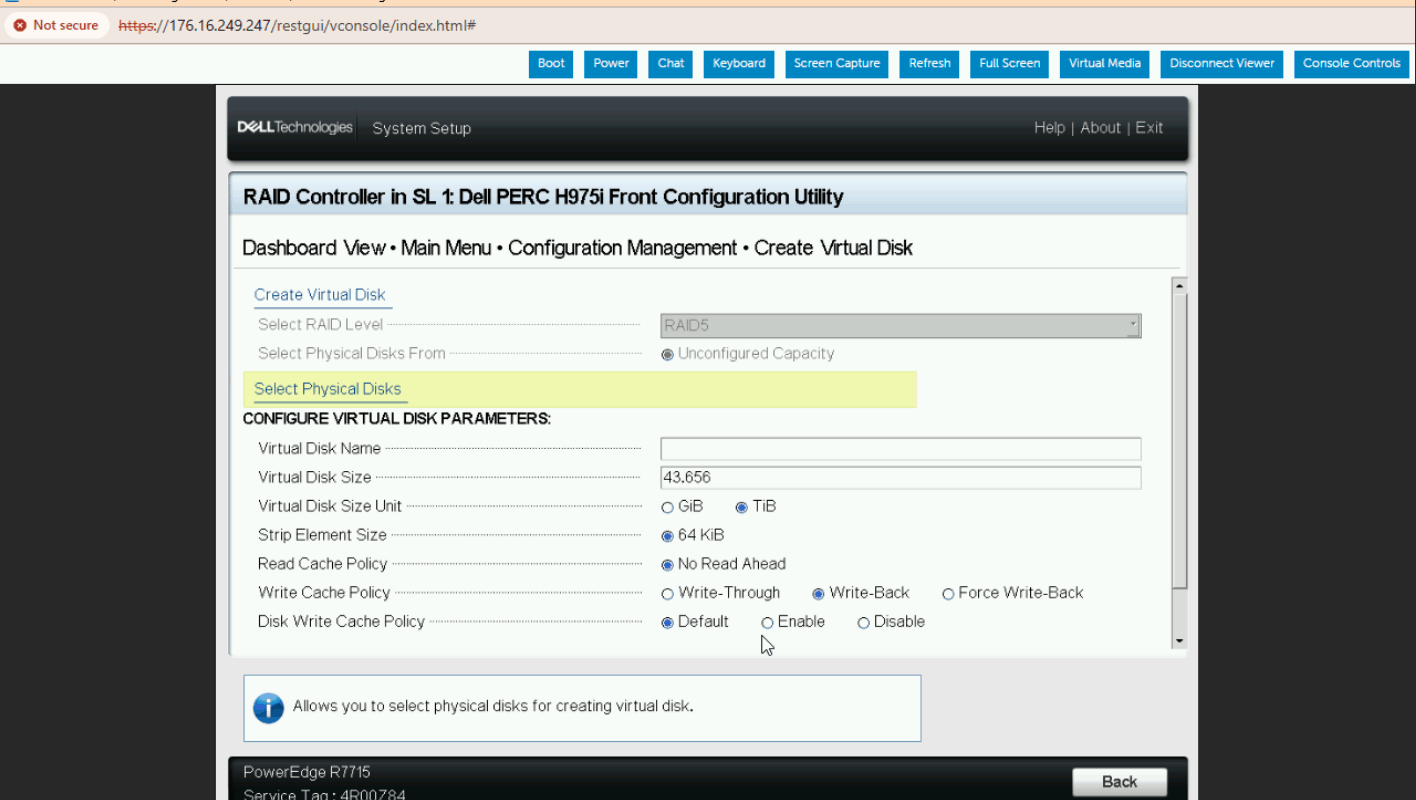The image size is (1416, 800).
Task: Click About in System Setup header
Action: pos(1100,127)
